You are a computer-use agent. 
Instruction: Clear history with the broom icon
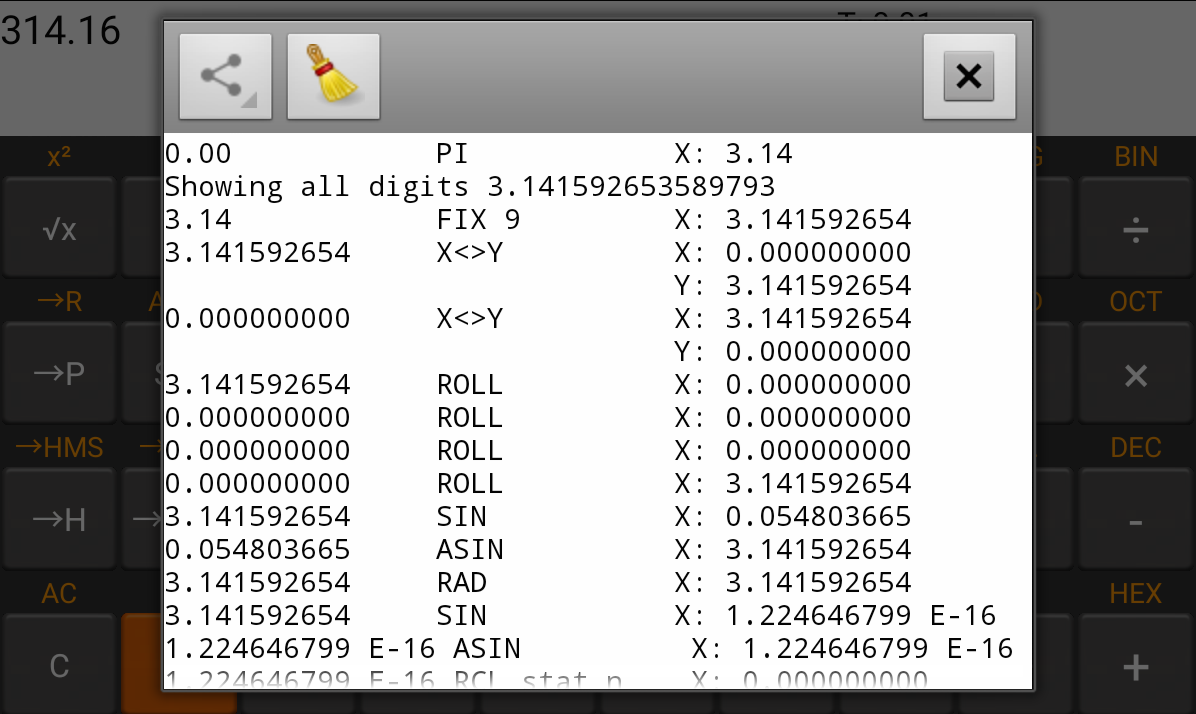click(x=333, y=76)
